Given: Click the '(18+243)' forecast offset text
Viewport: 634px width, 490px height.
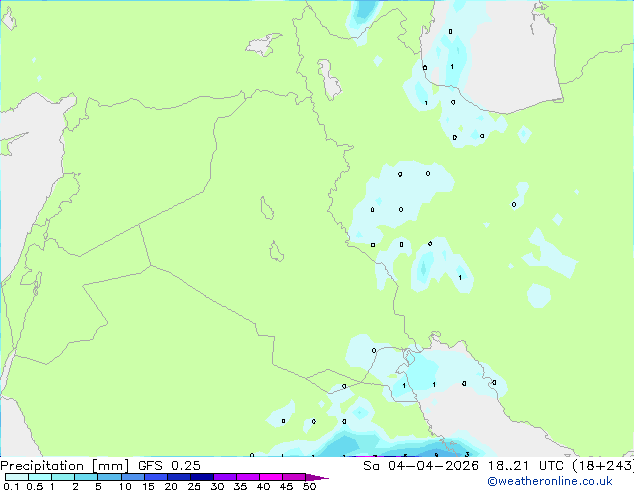Looking at the screenshot, I should tap(603, 466).
